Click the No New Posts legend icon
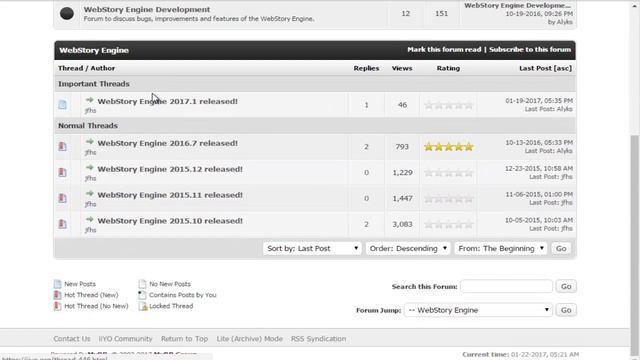The width and height of the screenshot is (640, 360). pos(142,284)
